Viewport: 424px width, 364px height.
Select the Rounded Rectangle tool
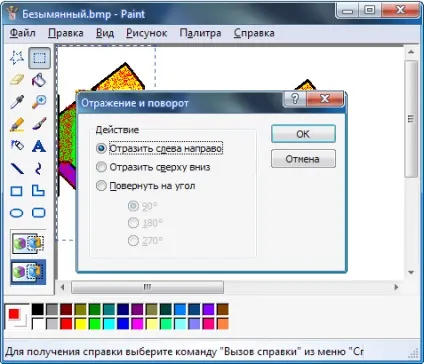(x=39, y=213)
